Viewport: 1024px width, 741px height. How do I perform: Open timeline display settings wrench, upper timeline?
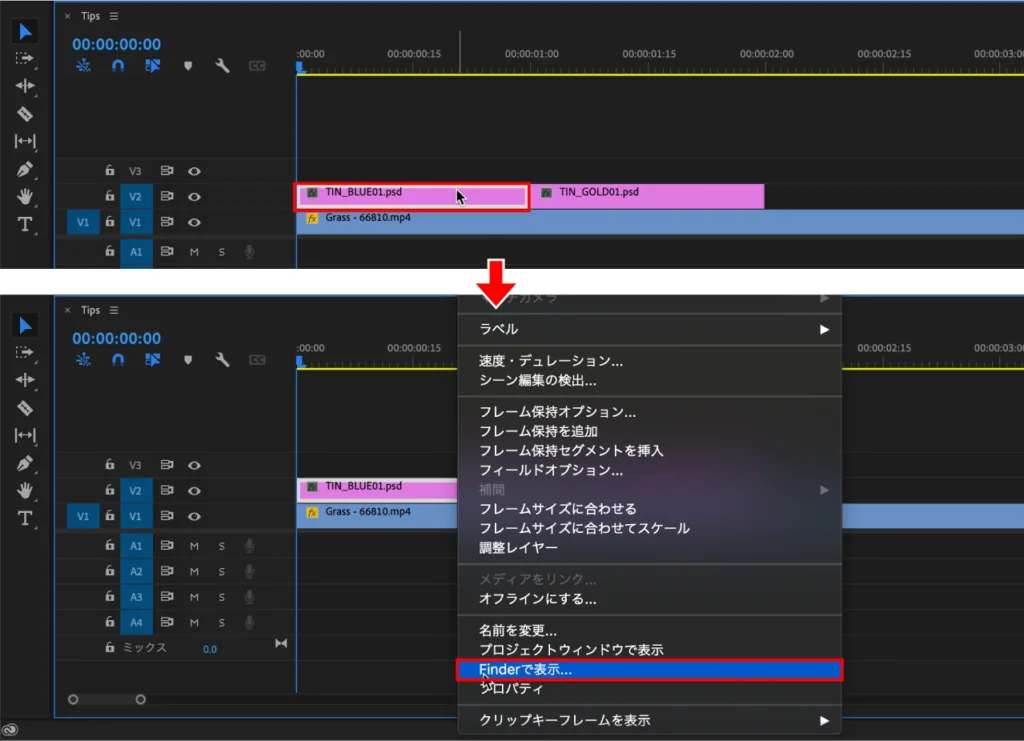[x=222, y=65]
